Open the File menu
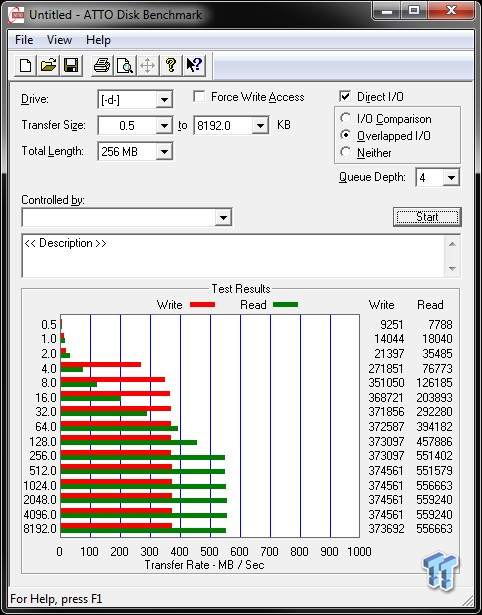This screenshot has height=615, width=482. coord(24,40)
